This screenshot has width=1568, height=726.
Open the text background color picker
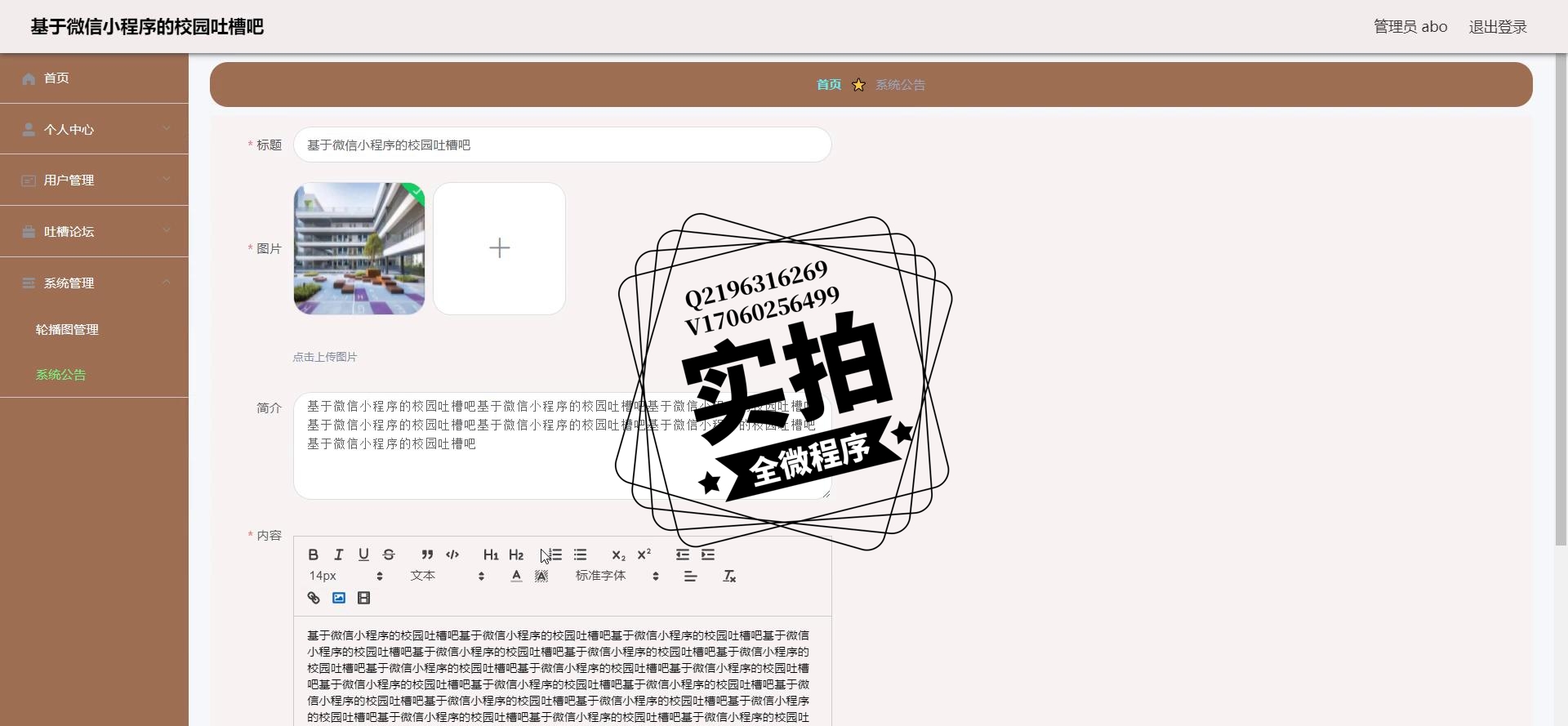541,577
